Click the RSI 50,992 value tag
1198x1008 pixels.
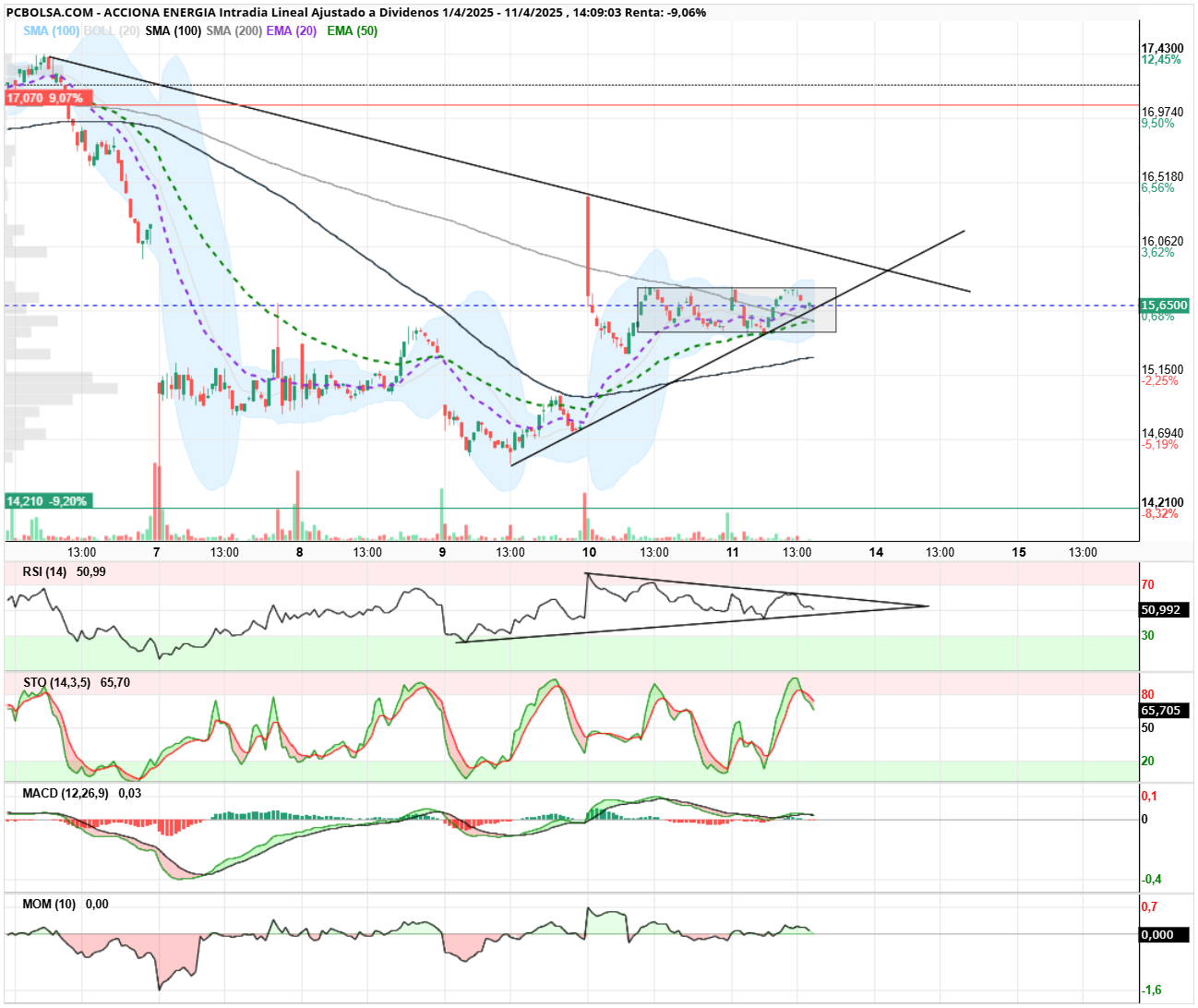1165,610
